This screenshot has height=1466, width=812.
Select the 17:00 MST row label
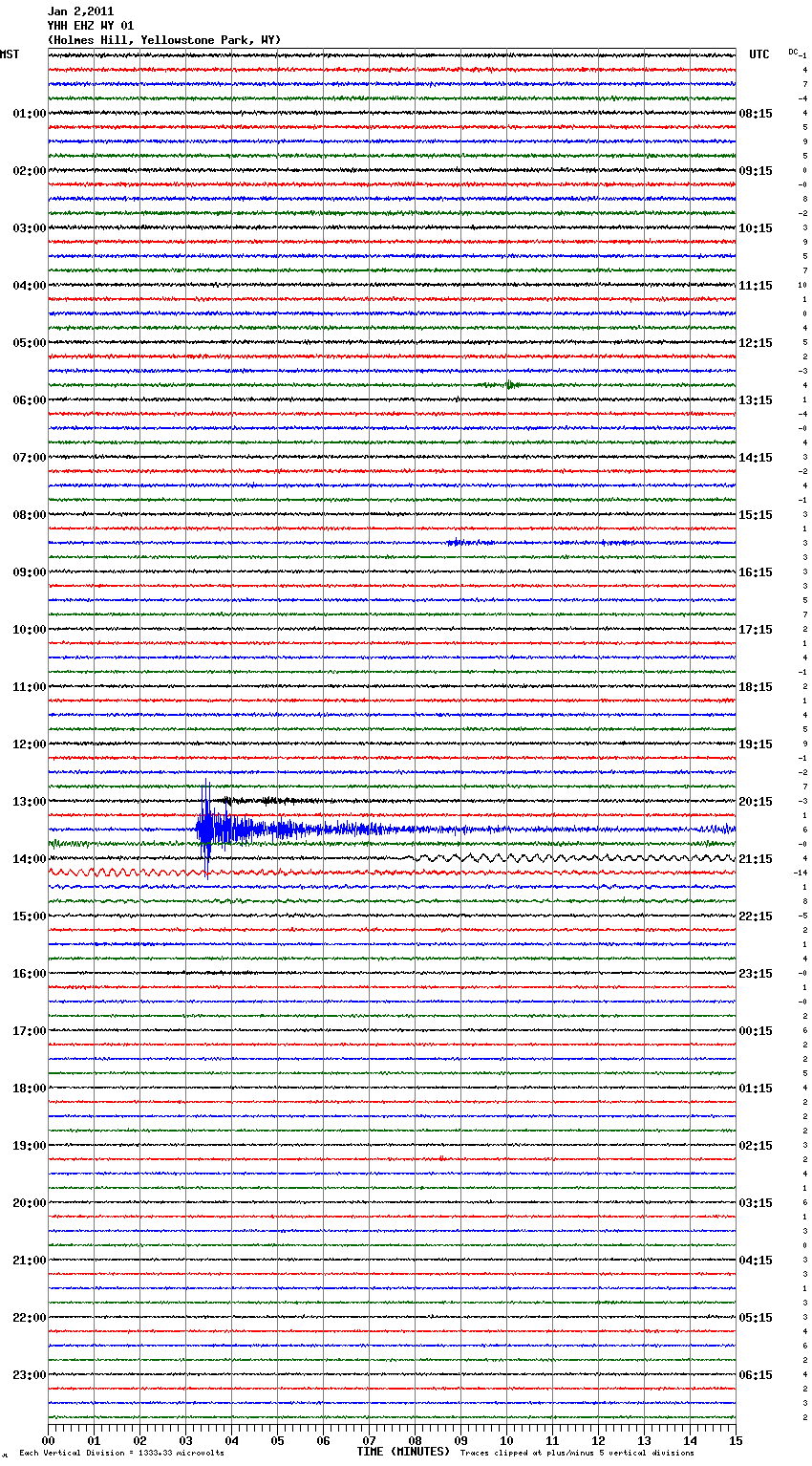pyautogui.click(x=30, y=1031)
